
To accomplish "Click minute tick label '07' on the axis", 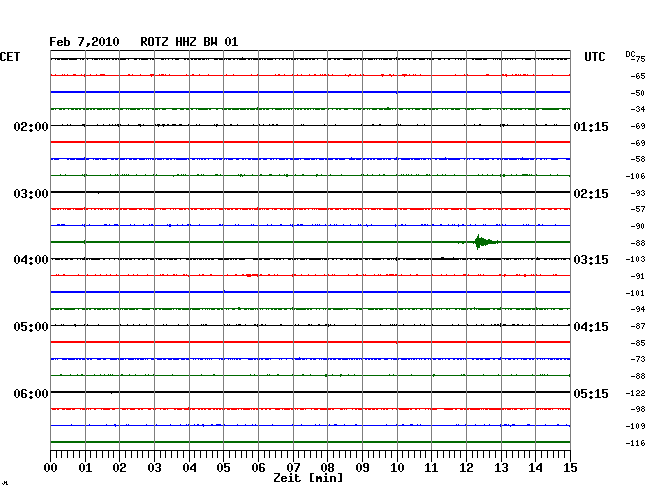I will [293, 468].
